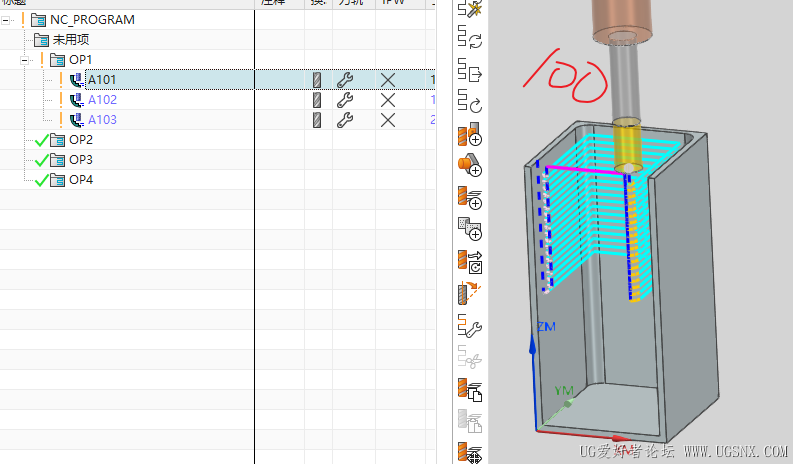Click the blue ZM axis label
The height and width of the screenshot is (464, 793).
tap(546, 327)
